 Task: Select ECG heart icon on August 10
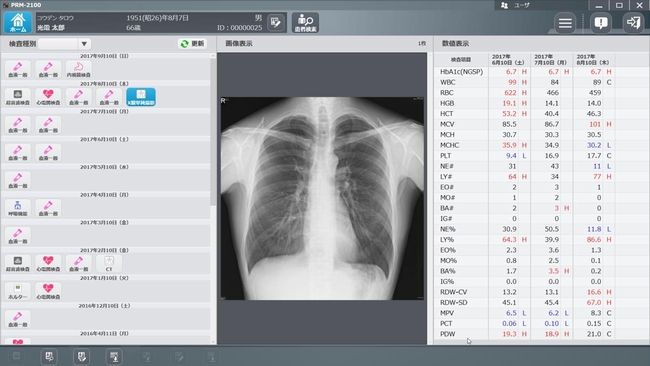(x=48, y=97)
